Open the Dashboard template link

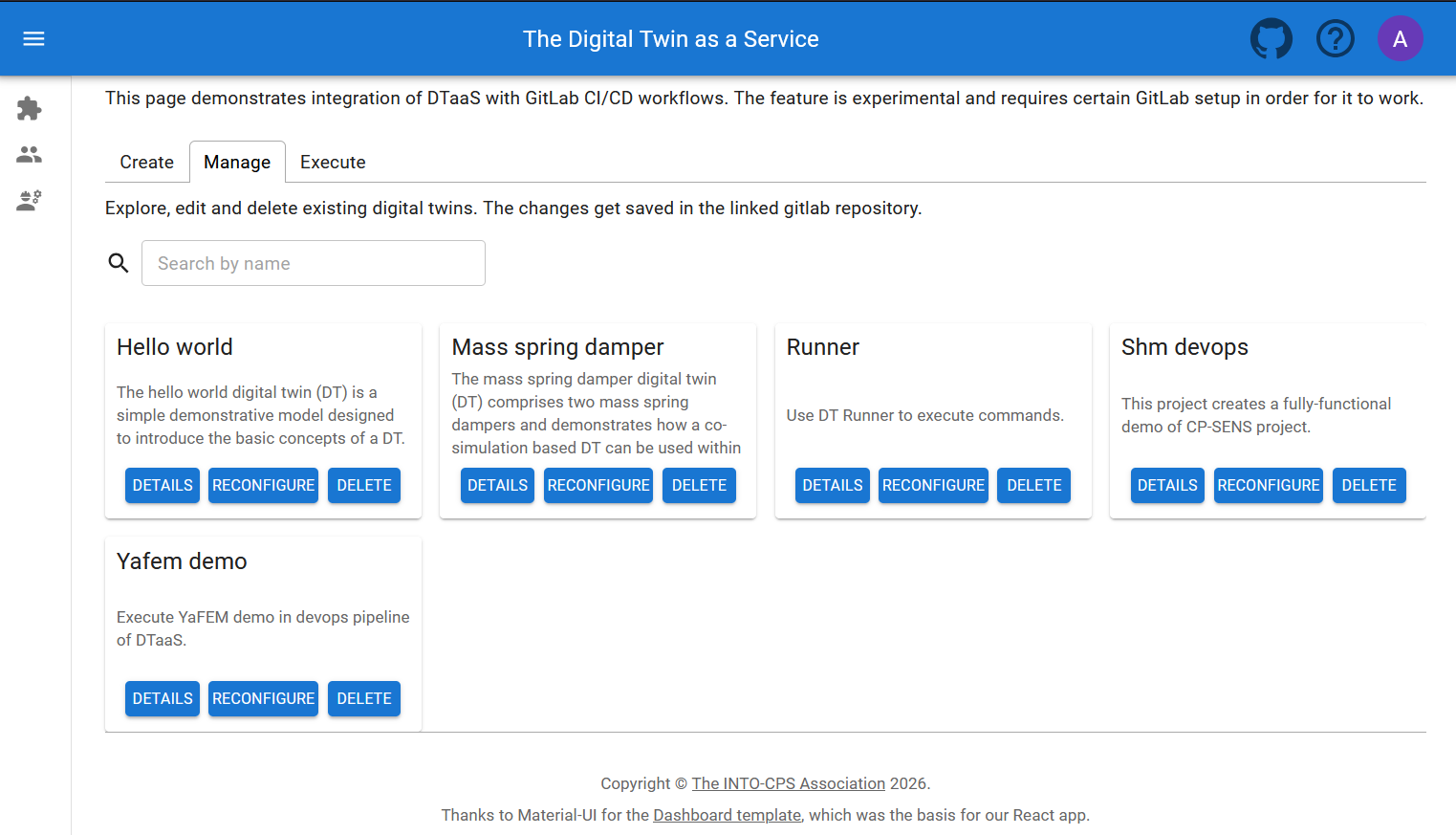click(x=727, y=815)
